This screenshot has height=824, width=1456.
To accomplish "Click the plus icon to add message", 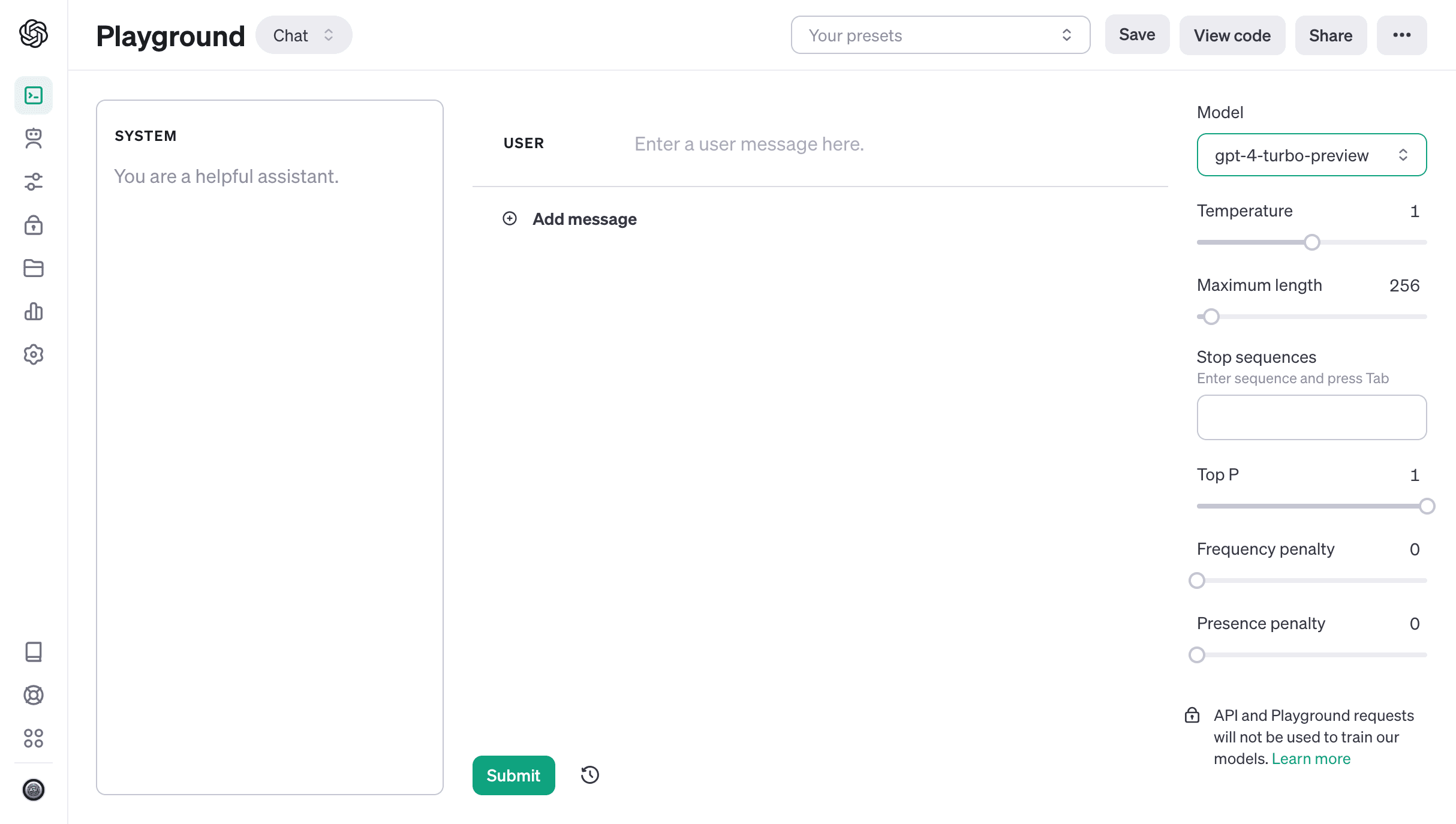I will coord(510,218).
